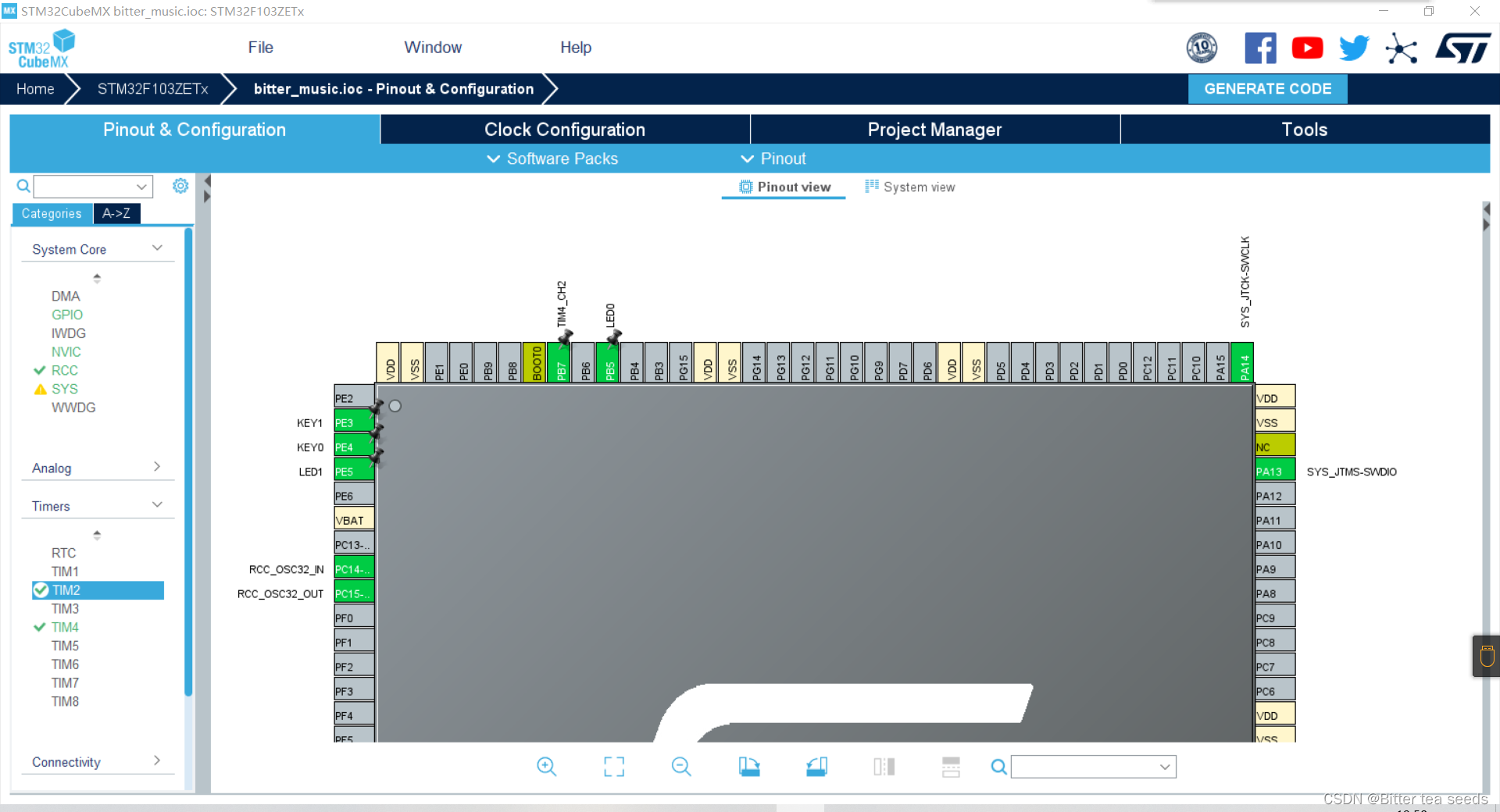
Task: Click the side dock handle icon
Action: click(x=1487, y=656)
